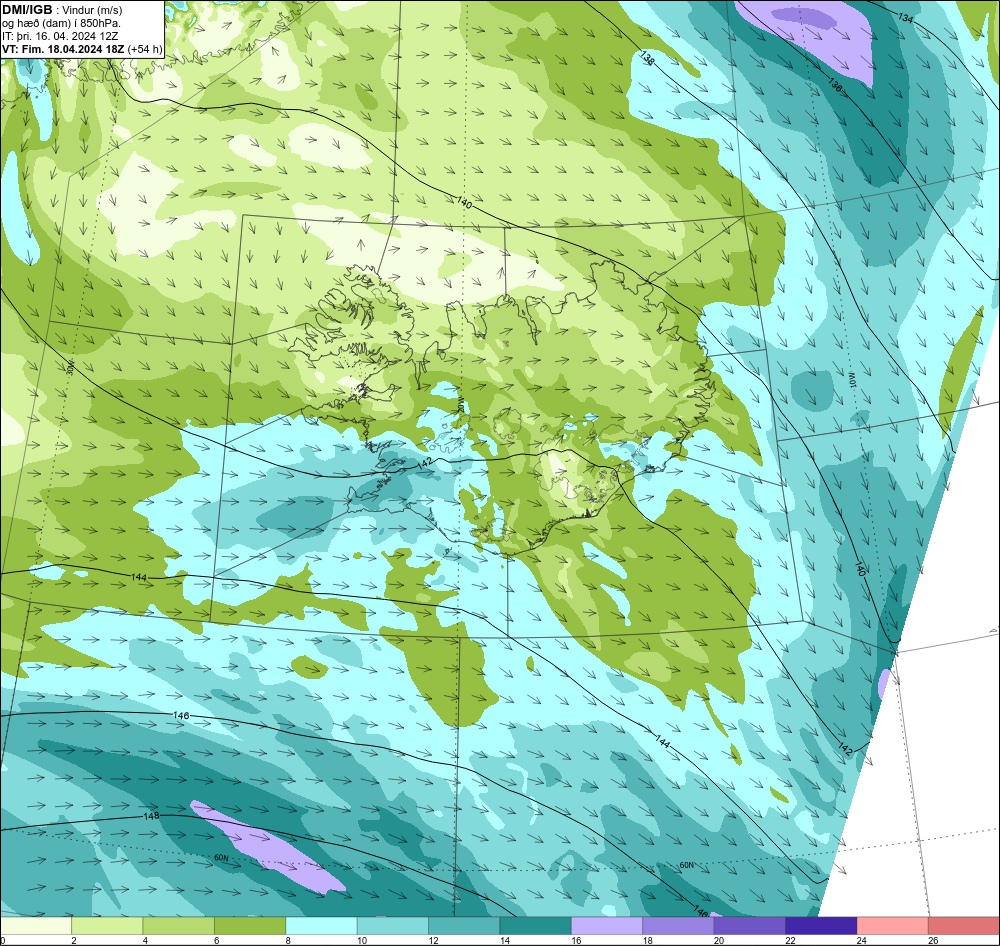Click the '30W' longitude label

[x=70, y=366]
